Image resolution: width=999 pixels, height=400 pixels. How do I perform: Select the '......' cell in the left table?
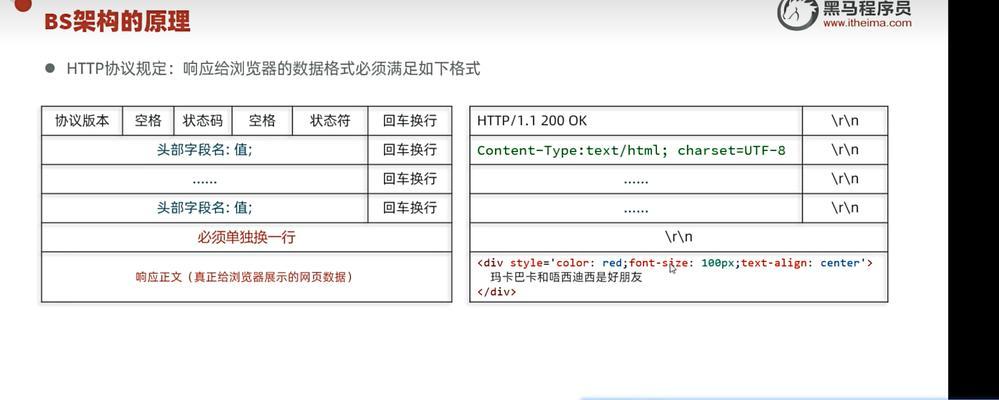205,180
